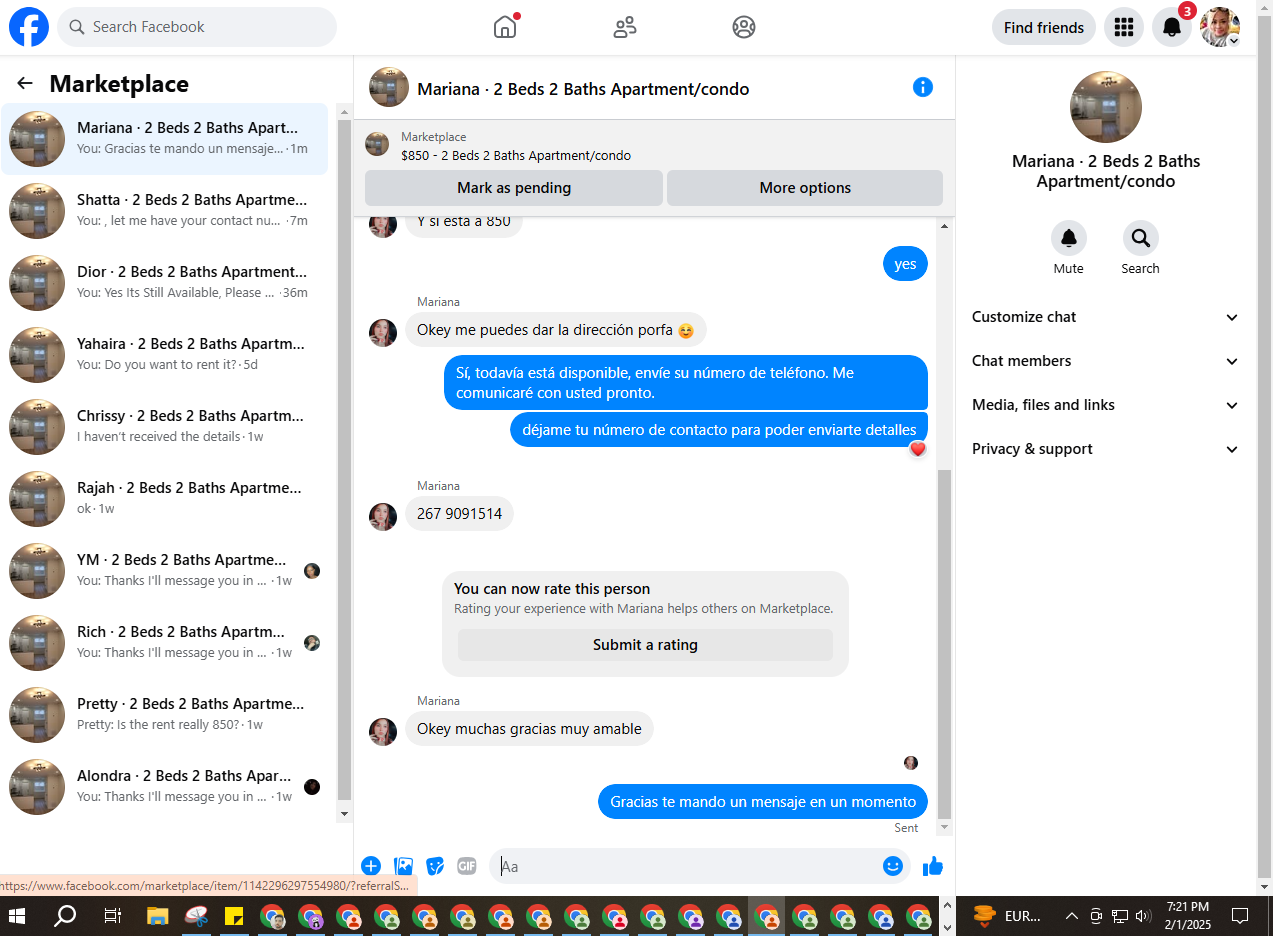Open the emoji picker icon
1273x936 pixels.
[x=893, y=866]
